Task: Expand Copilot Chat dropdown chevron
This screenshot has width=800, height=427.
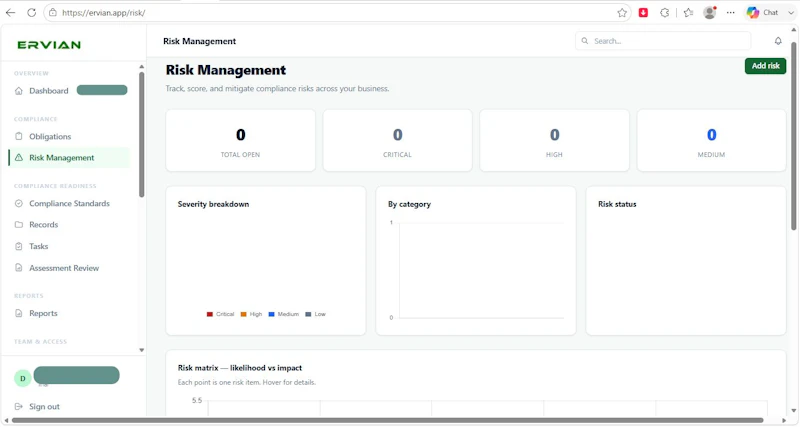Action: pyautogui.click(x=791, y=13)
